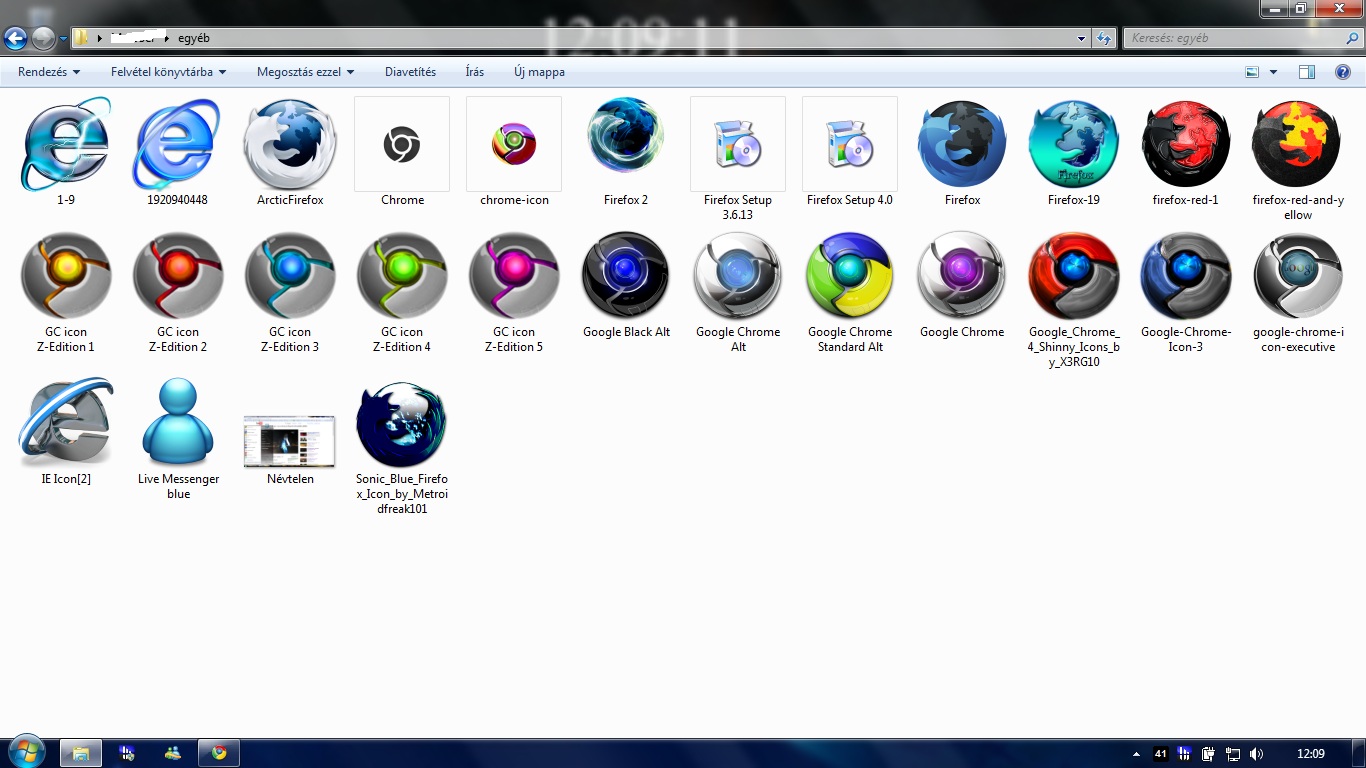The height and width of the screenshot is (768, 1366).
Task: Click the Google Chrome taskbar button
Action: click(219, 753)
